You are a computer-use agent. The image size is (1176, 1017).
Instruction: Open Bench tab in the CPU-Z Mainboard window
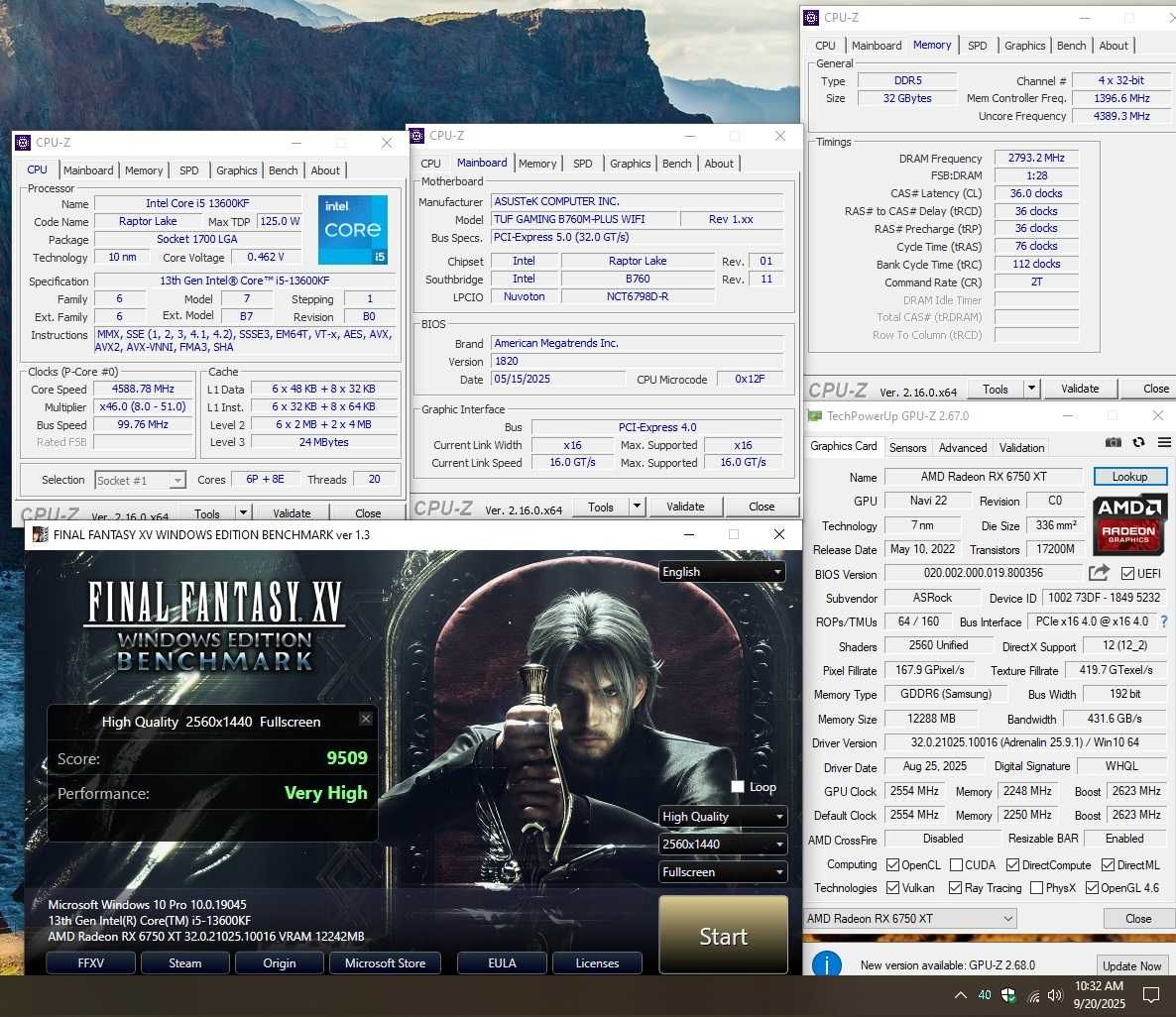click(x=676, y=164)
